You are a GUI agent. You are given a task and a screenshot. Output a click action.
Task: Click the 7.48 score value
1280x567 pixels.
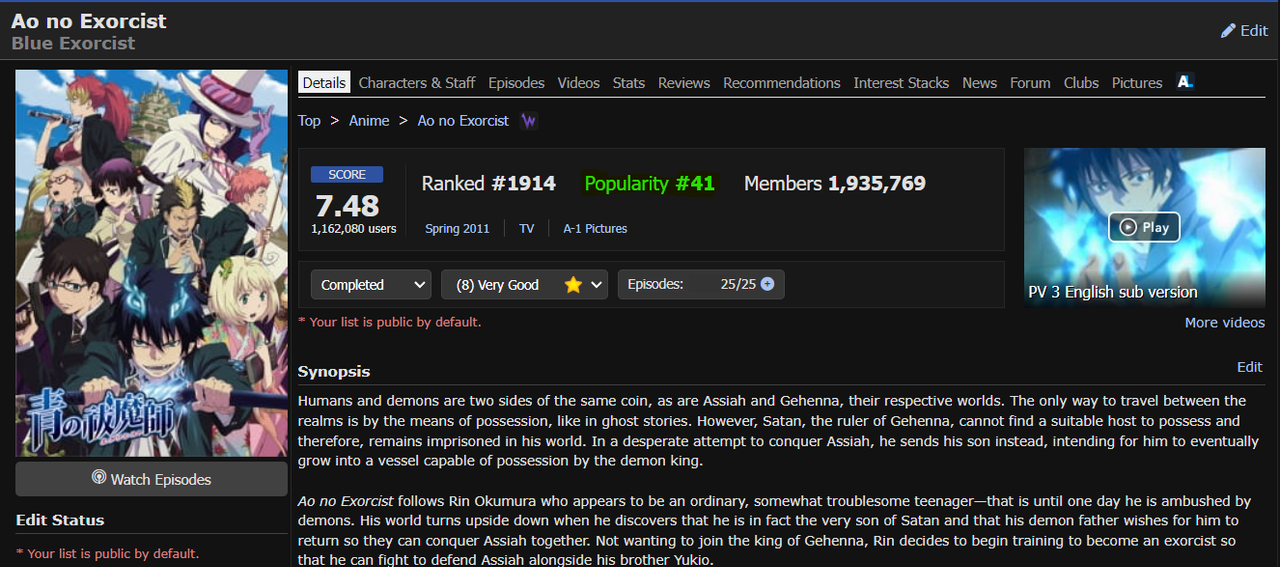tap(347, 206)
